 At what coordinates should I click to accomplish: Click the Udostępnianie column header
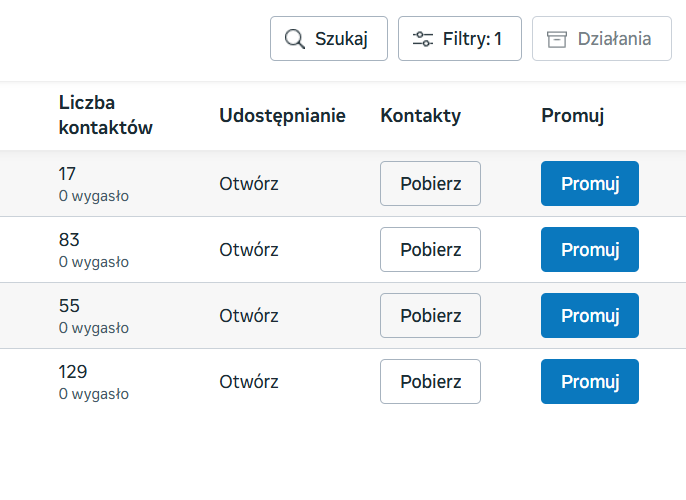[x=282, y=116]
